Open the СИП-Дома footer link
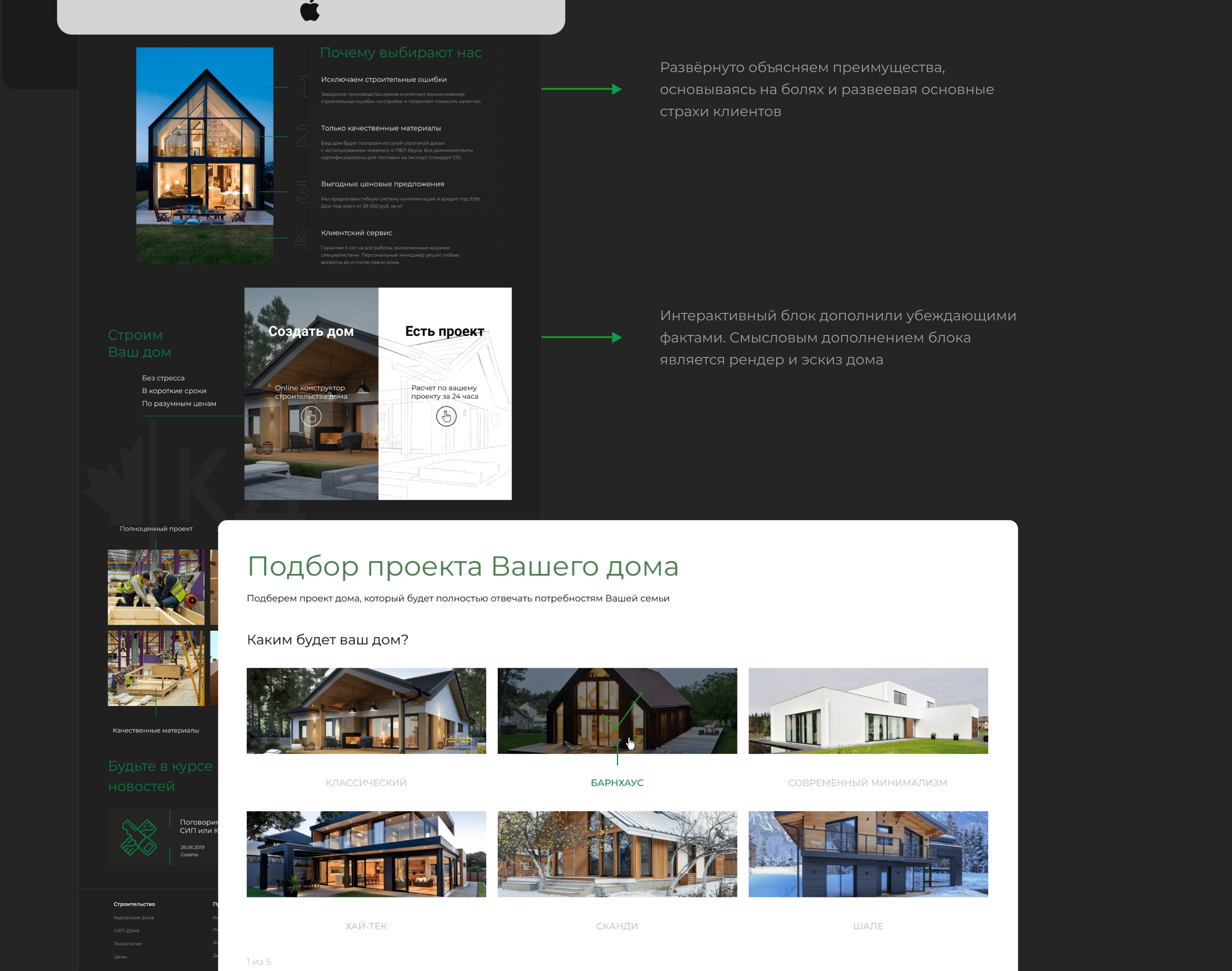 point(126,931)
